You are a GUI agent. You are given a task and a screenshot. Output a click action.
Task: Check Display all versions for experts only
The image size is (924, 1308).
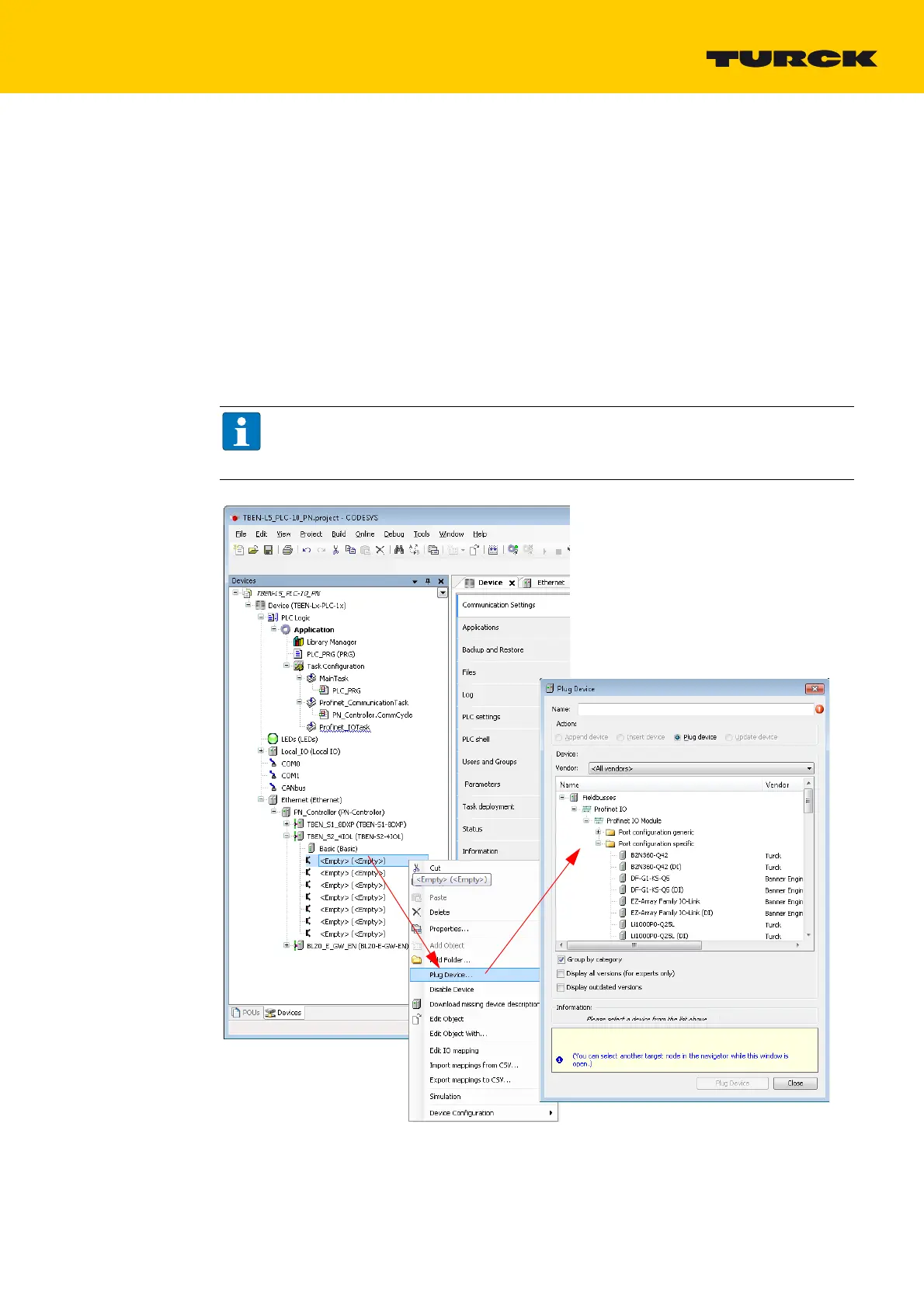pyautogui.click(x=561, y=973)
